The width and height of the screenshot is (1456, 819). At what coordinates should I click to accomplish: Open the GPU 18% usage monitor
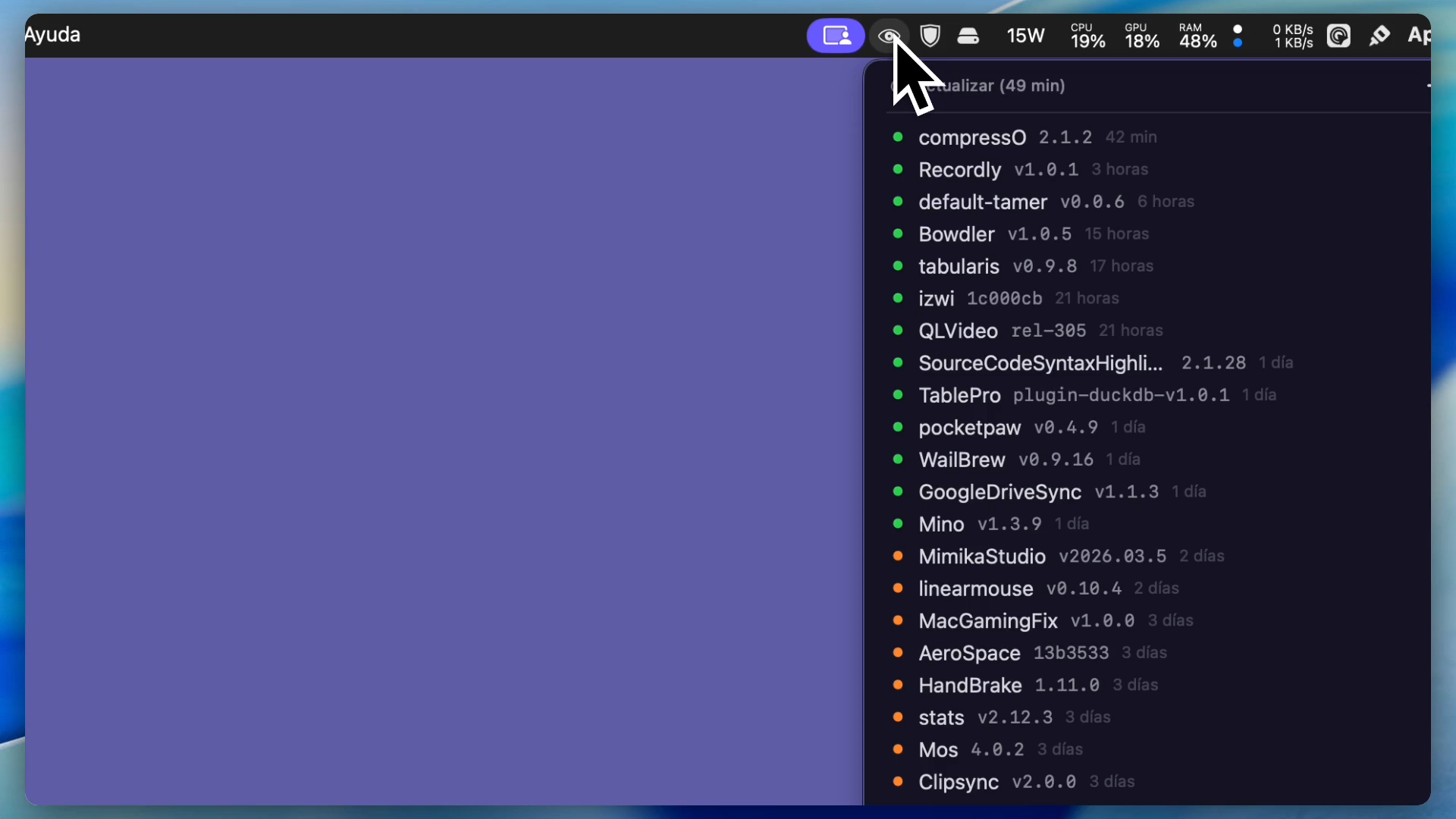[x=1141, y=36]
